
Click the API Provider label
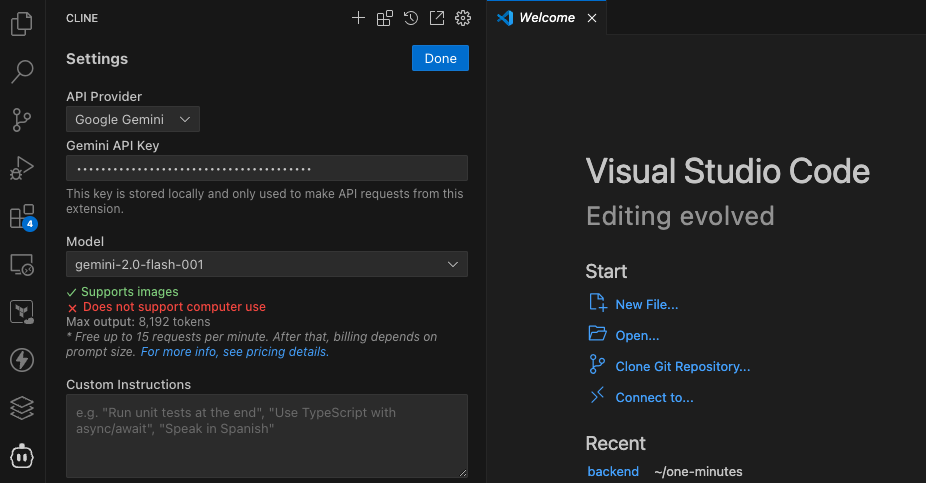pyautogui.click(x=104, y=96)
